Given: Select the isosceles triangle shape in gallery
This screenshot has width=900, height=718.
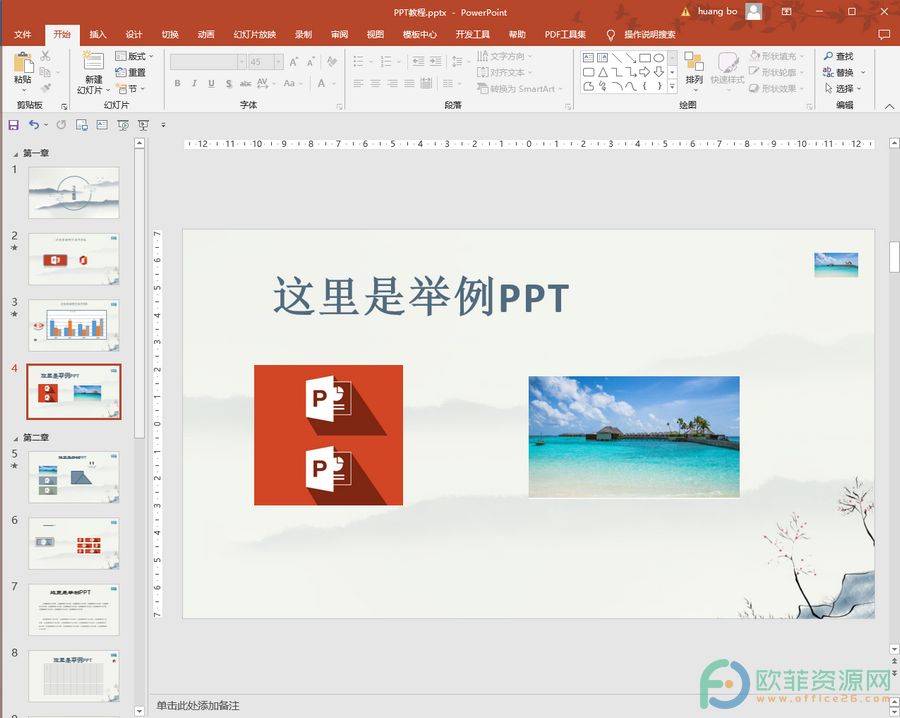Looking at the screenshot, I should (603, 72).
